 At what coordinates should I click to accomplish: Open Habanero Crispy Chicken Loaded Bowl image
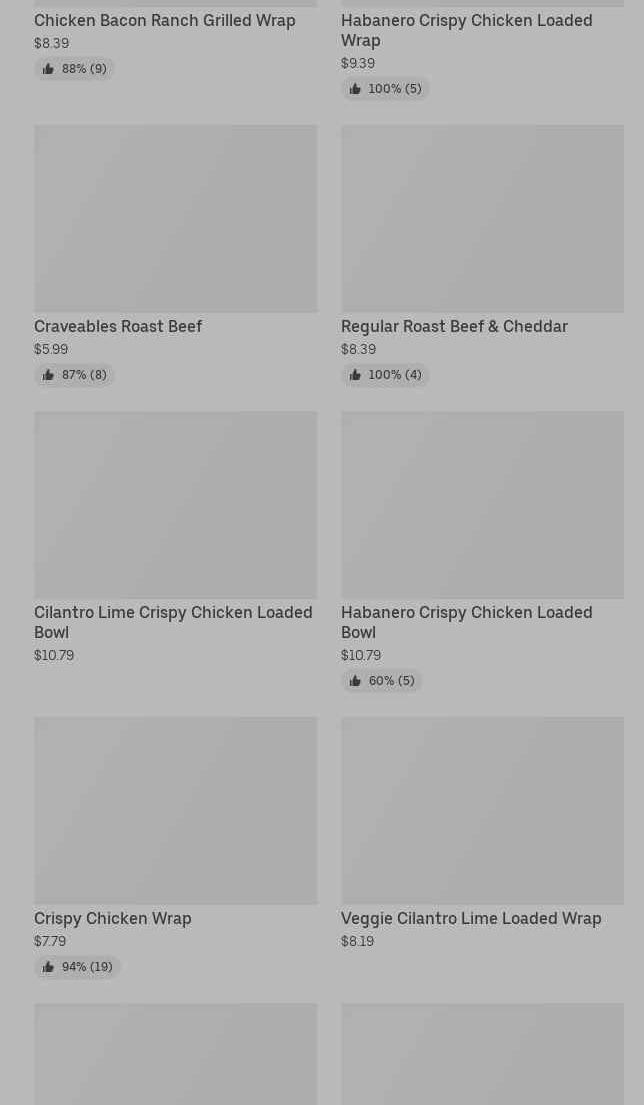click(x=482, y=504)
